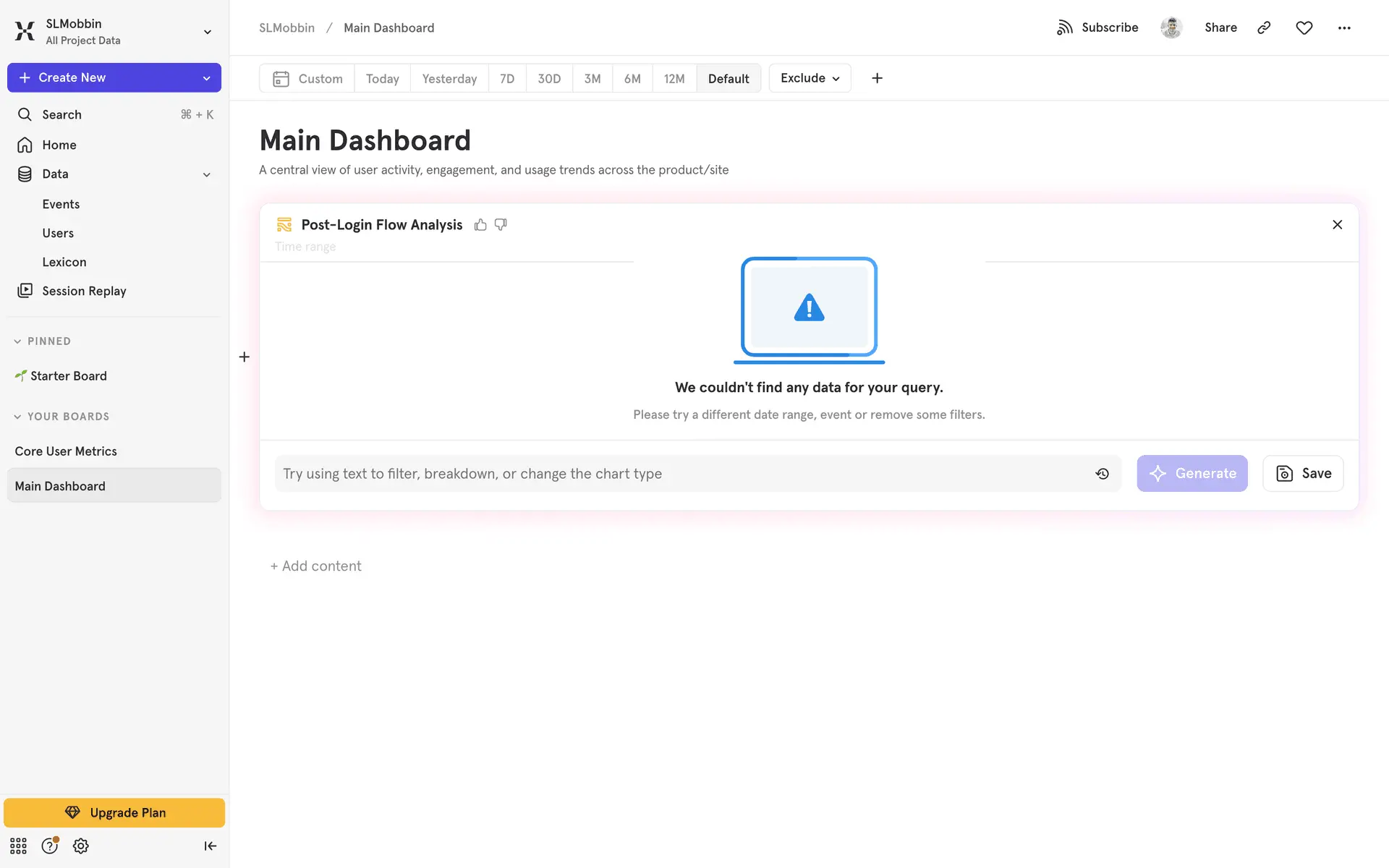
Task: Click the thumbs down feedback icon
Action: (x=501, y=225)
